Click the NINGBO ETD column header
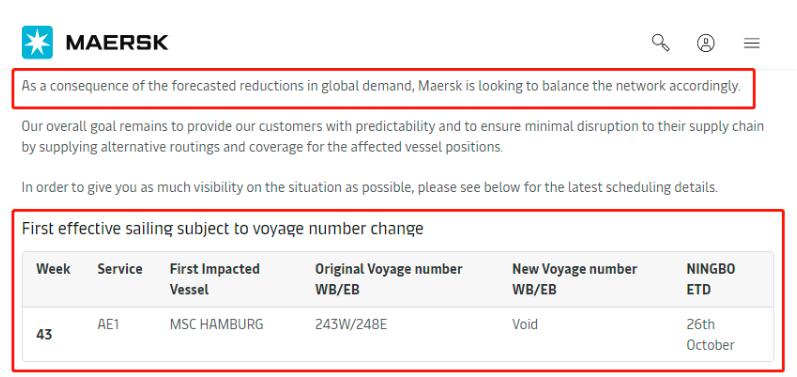797x377 pixels. pyautogui.click(x=711, y=279)
